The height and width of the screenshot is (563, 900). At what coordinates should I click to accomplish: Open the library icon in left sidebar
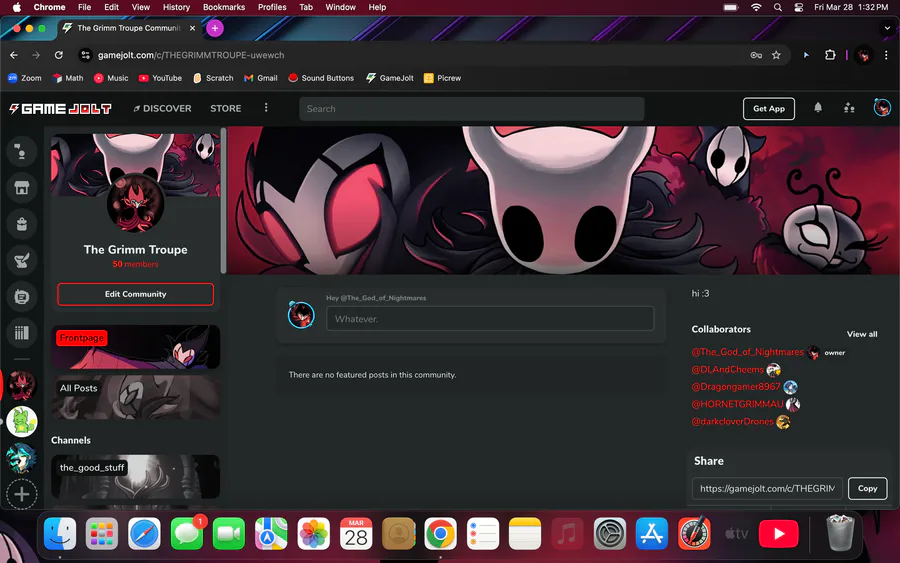click(21, 333)
